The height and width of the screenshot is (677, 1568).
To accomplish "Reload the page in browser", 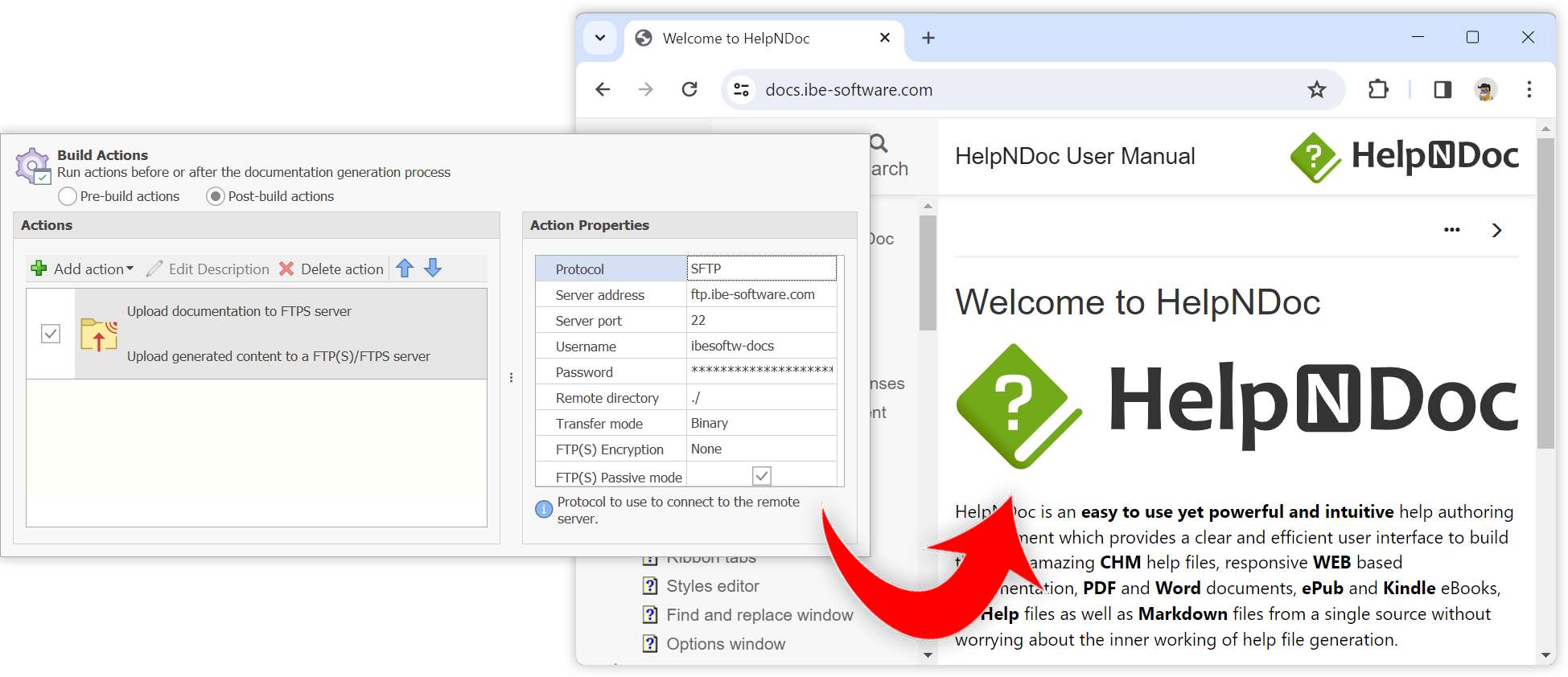I will point(689,89).
